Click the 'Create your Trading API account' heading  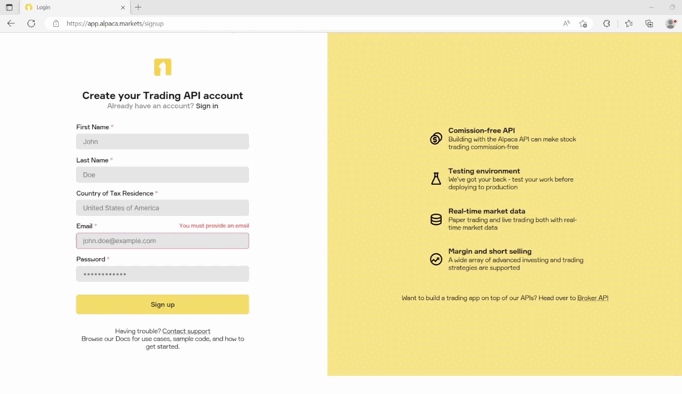pyautogui.click(x=163, y=95)
